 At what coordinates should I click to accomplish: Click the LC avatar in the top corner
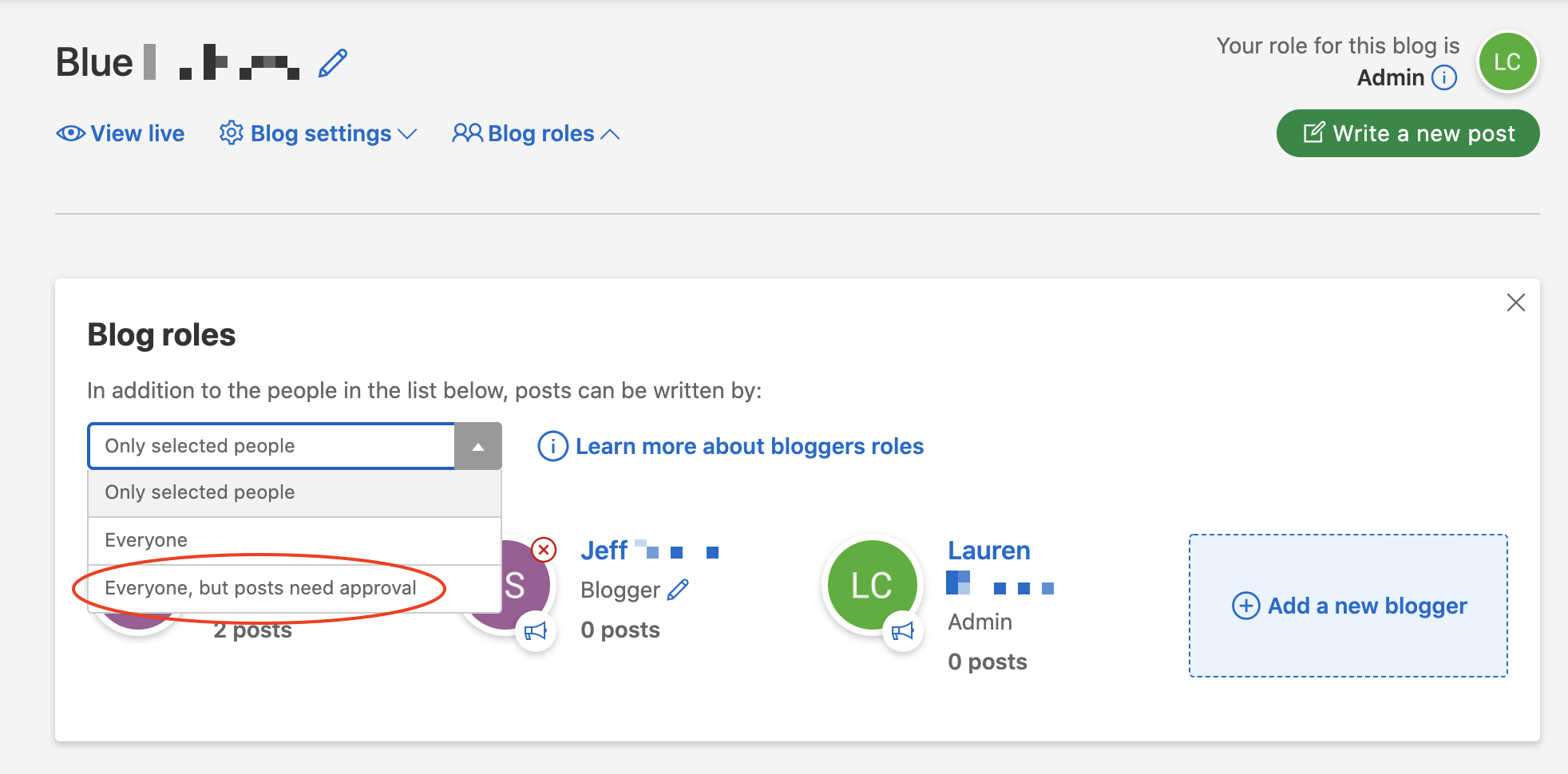pyautogui.click(x=1507, y=61)
